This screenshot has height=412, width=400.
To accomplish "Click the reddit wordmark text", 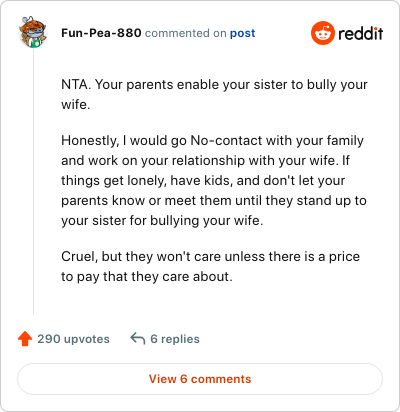I will point(360,33).
